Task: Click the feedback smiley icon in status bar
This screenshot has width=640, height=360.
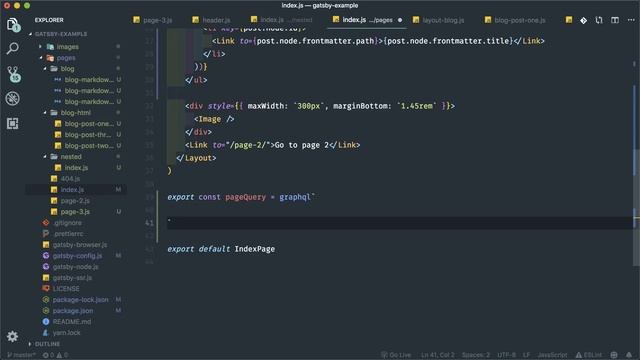Action: tap(614, 355)
